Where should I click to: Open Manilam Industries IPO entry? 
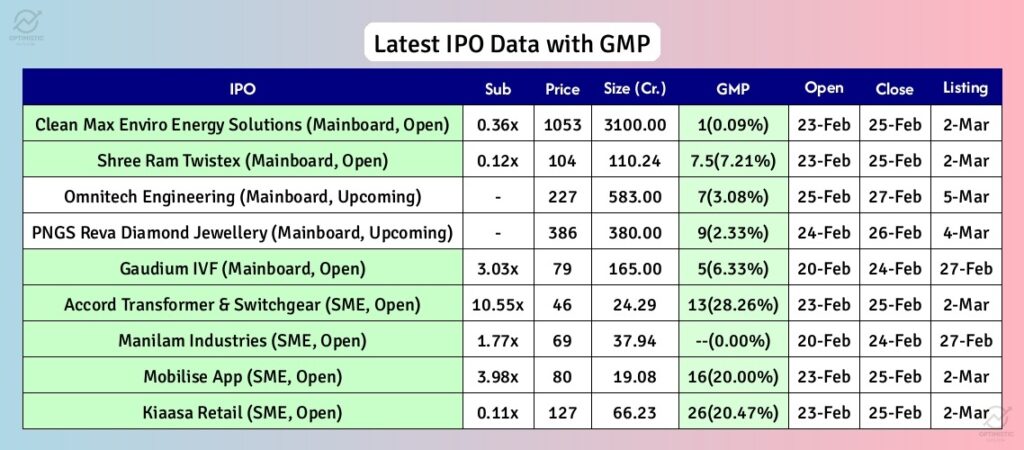(x=241, y=340)
